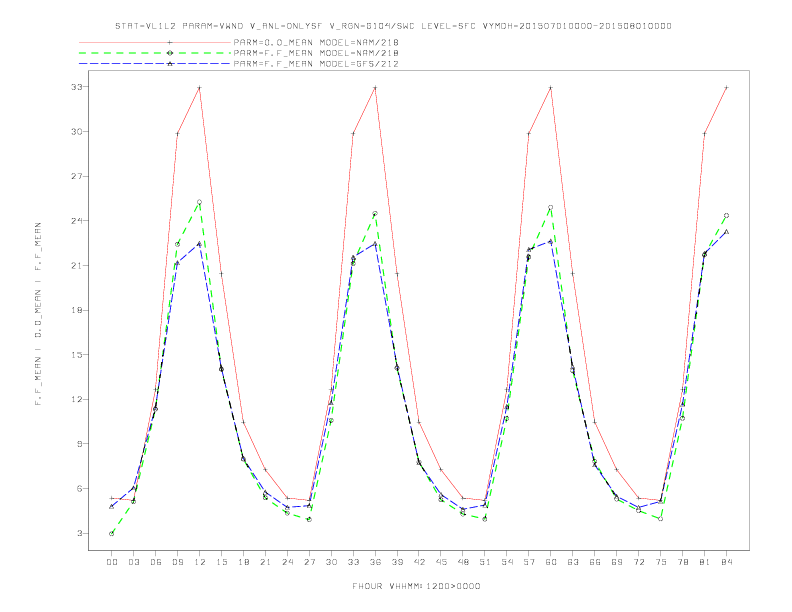Viewport: 792px width, 612px height.
Task: Click y-axis tick label 3
Action: [x=79, y=533]
